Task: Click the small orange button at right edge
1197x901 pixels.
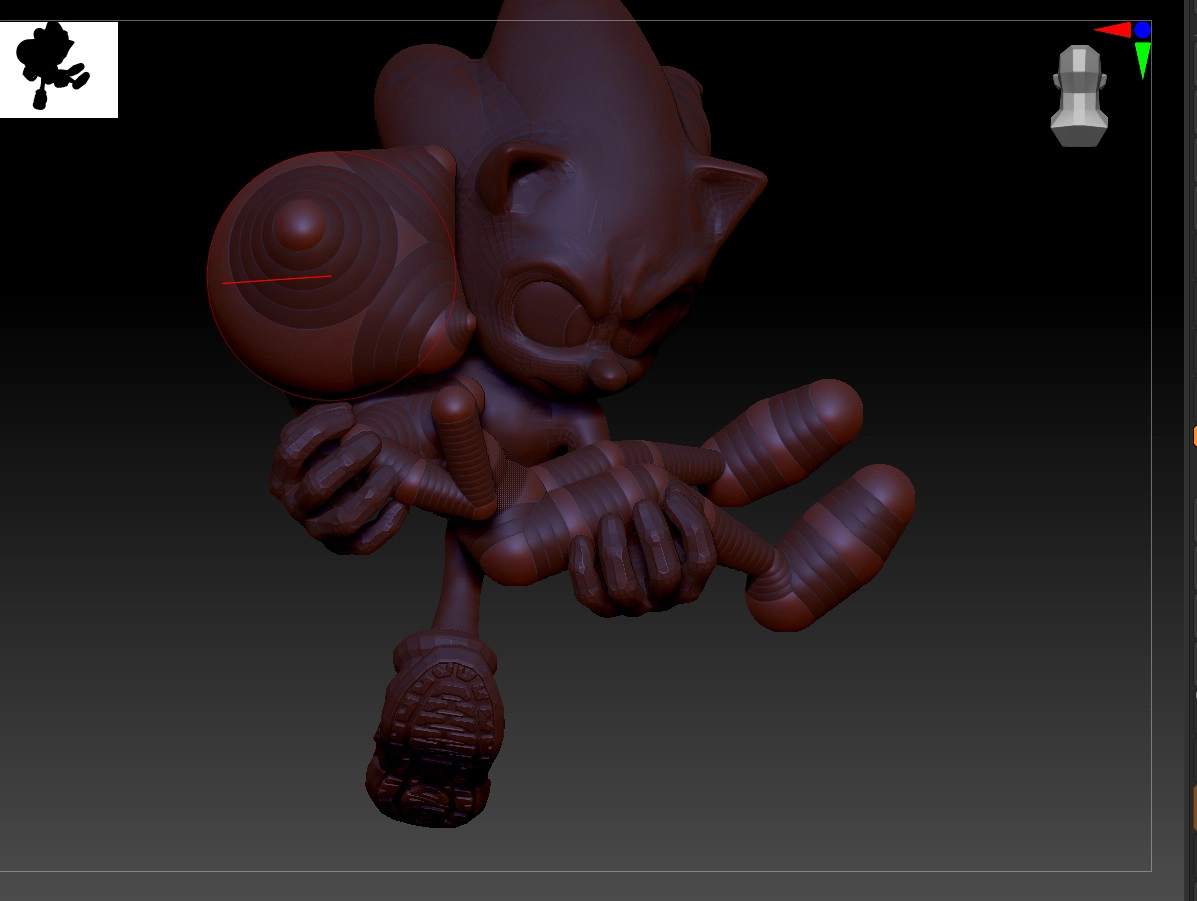Action: coord(1194,436)
